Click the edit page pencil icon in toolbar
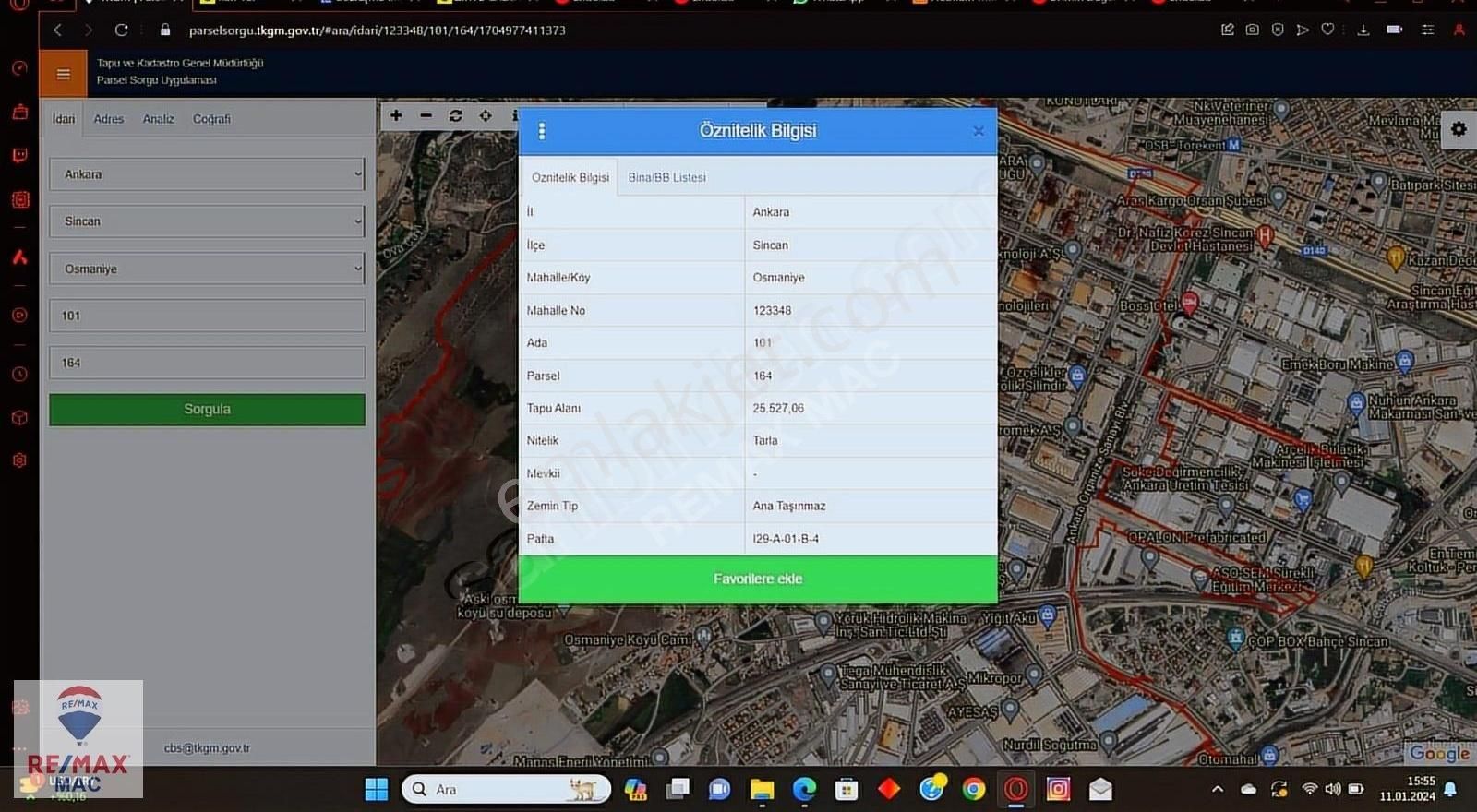 pyautogui.click(x=1227, y=30)
